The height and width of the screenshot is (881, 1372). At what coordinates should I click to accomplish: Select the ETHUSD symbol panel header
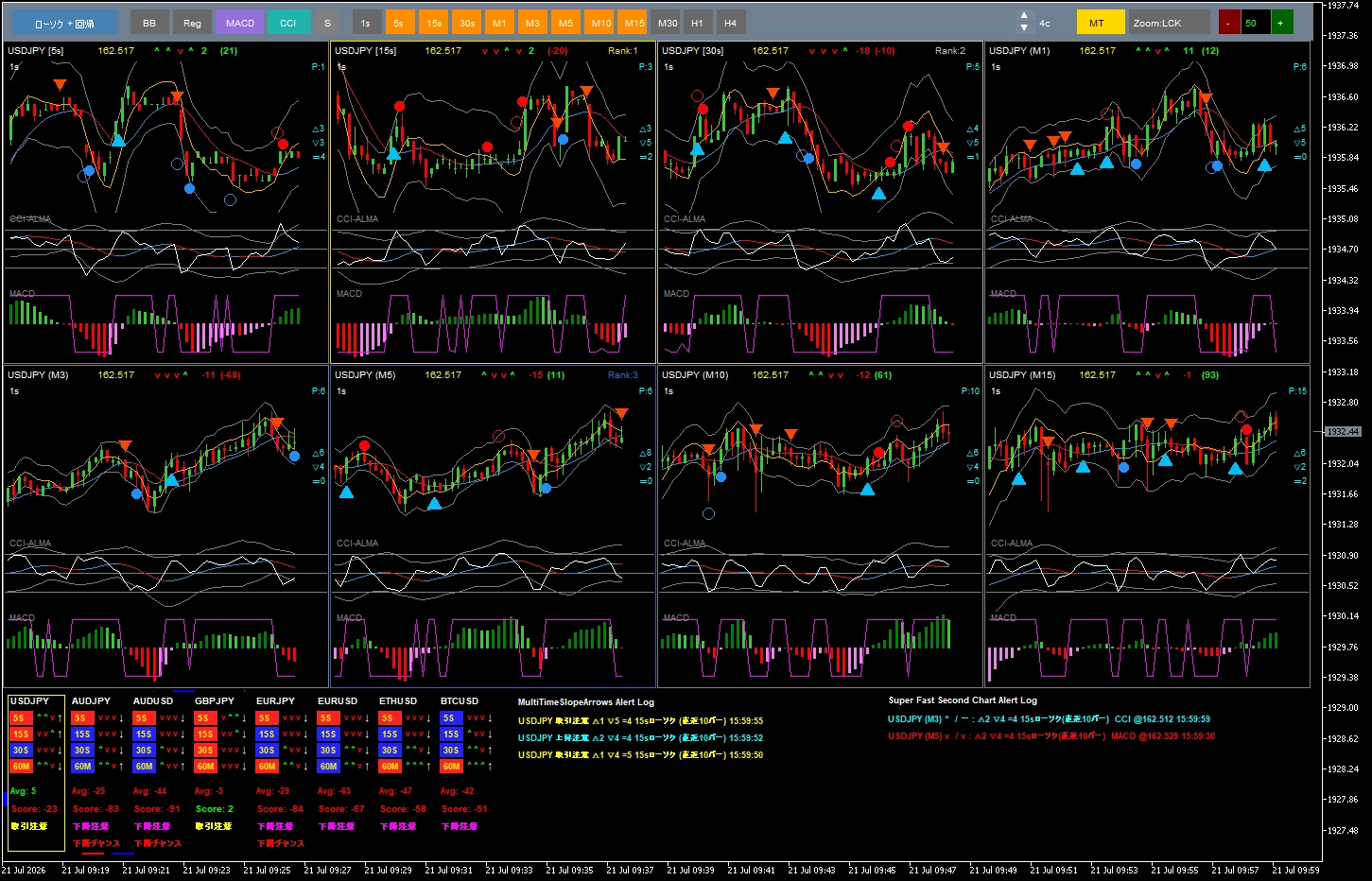pyautogui.click(x=398, y=700)
